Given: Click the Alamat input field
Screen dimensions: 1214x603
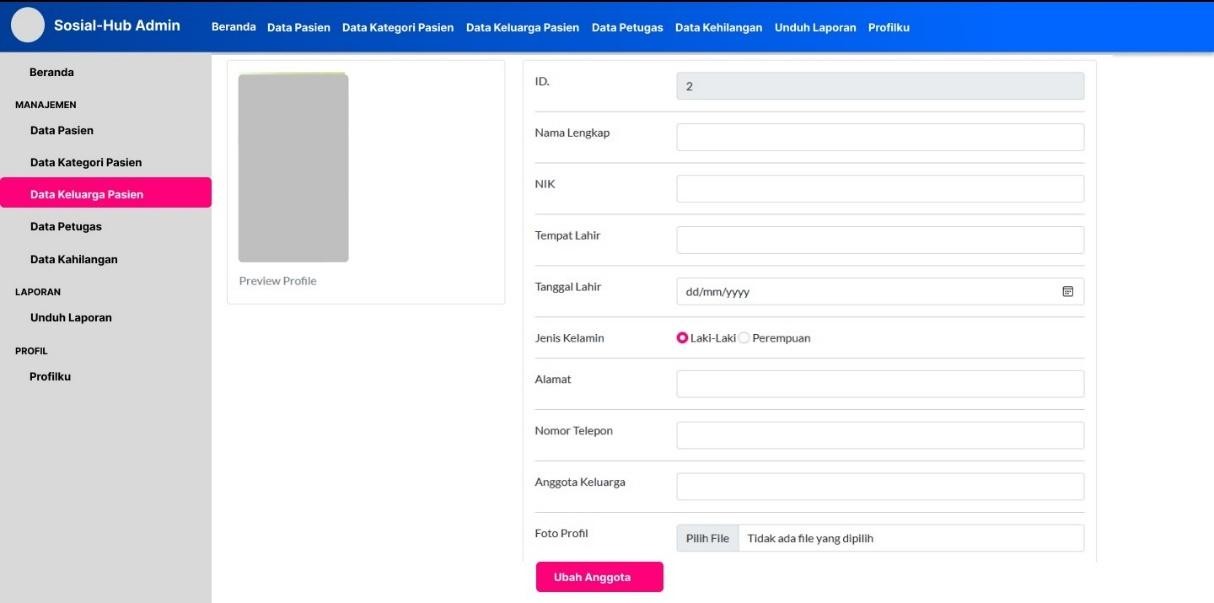Looking at the screenshot, I should (880, 384).
